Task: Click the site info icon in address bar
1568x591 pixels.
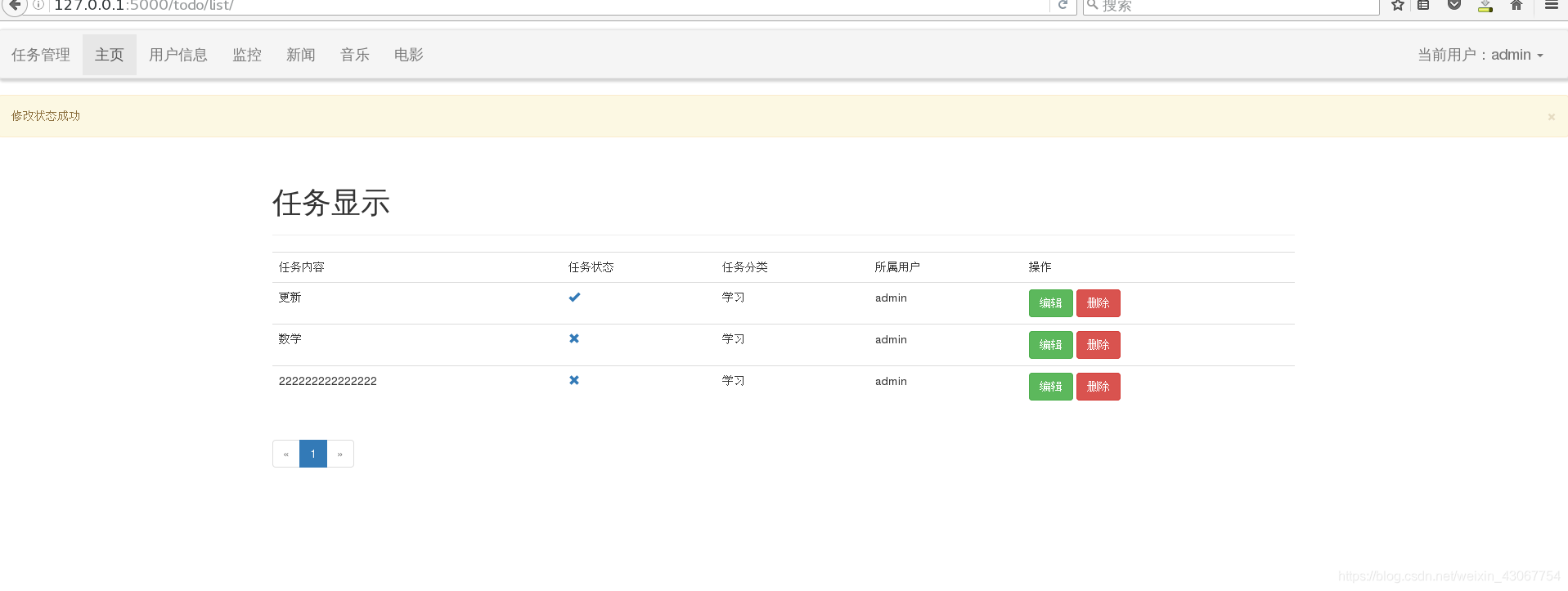Action: (38, 5)
